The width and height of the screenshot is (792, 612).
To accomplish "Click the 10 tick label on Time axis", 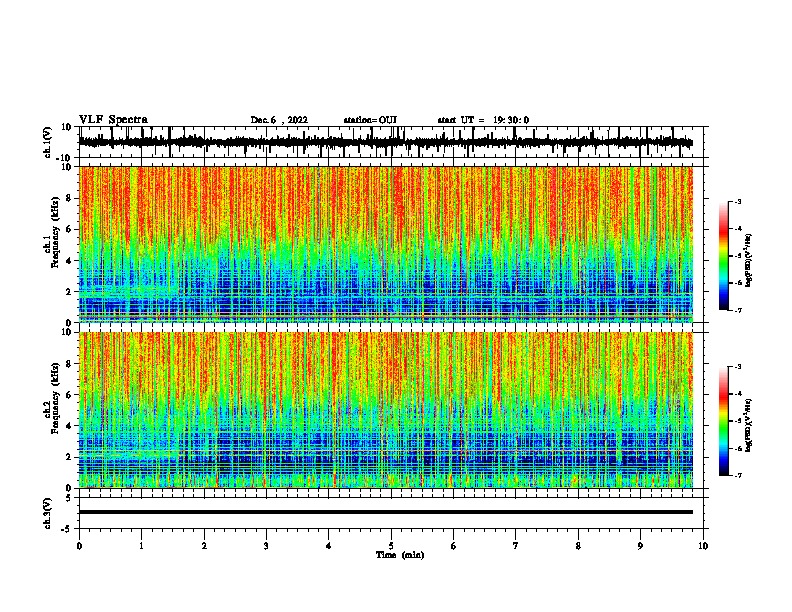I will click(x=703, y=546).
